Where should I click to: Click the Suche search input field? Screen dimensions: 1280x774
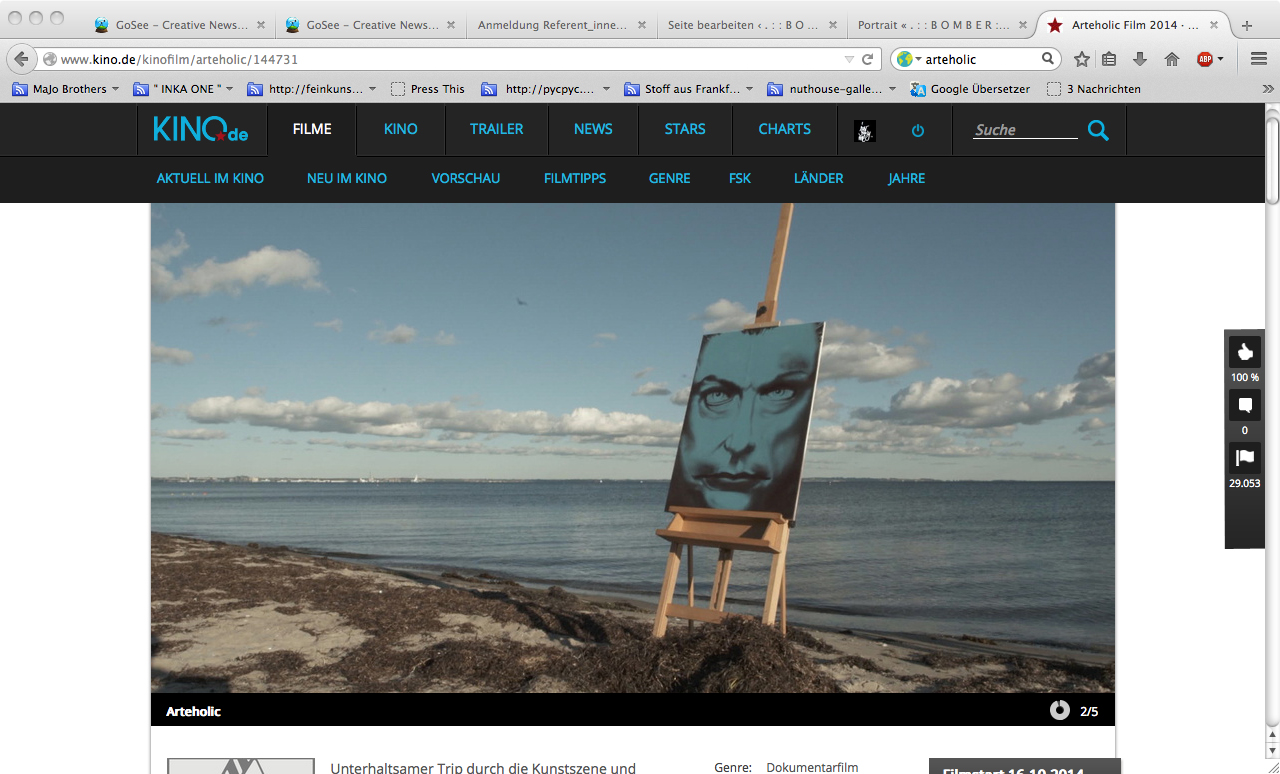point(1024,130)
